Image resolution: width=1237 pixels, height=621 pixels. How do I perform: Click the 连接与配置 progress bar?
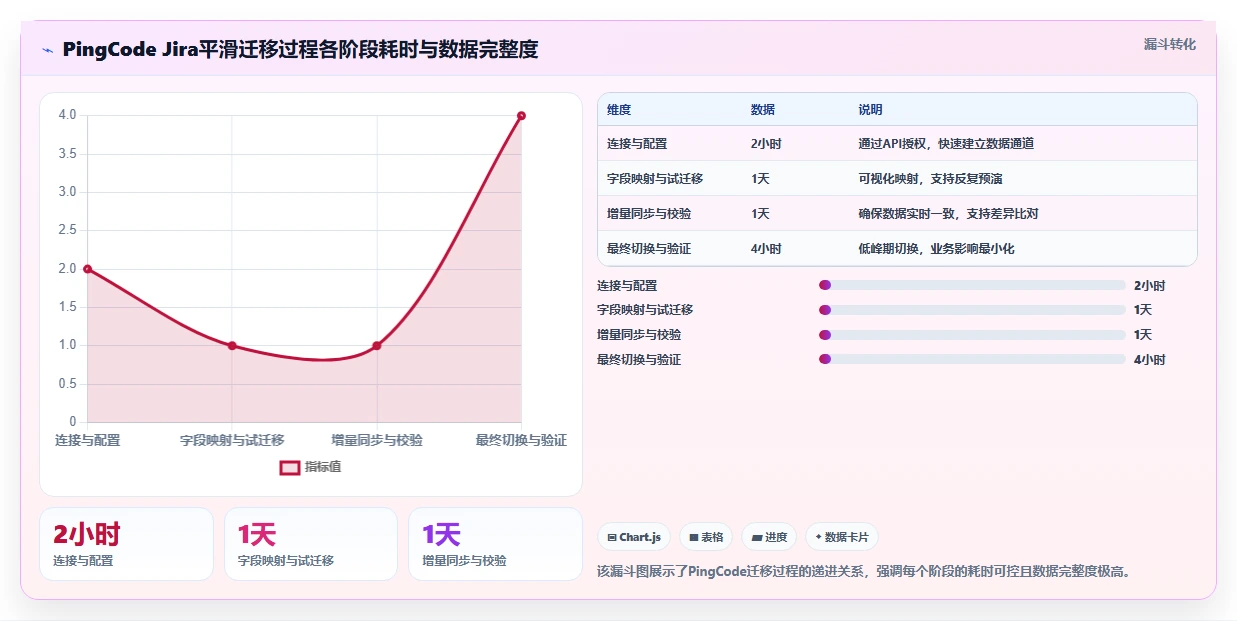[x=972, y=286]
